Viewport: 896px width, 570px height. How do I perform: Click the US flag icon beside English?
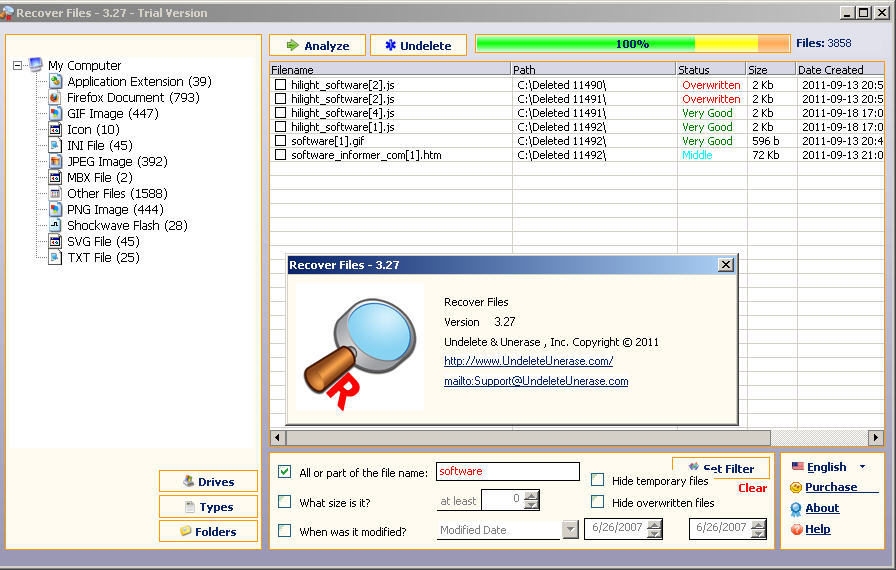(x=798, y=466)
